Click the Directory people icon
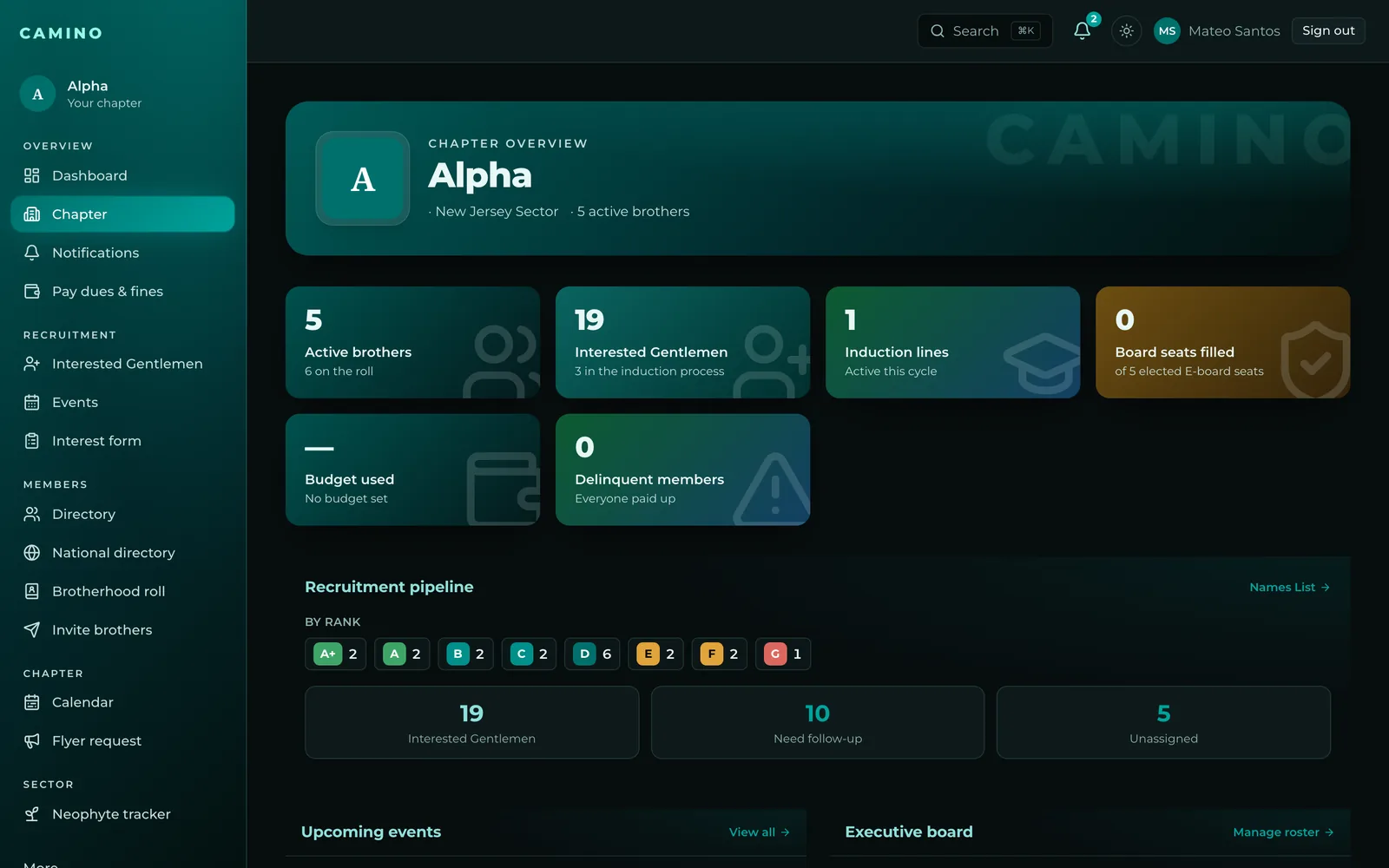 [x=32, y=514]
